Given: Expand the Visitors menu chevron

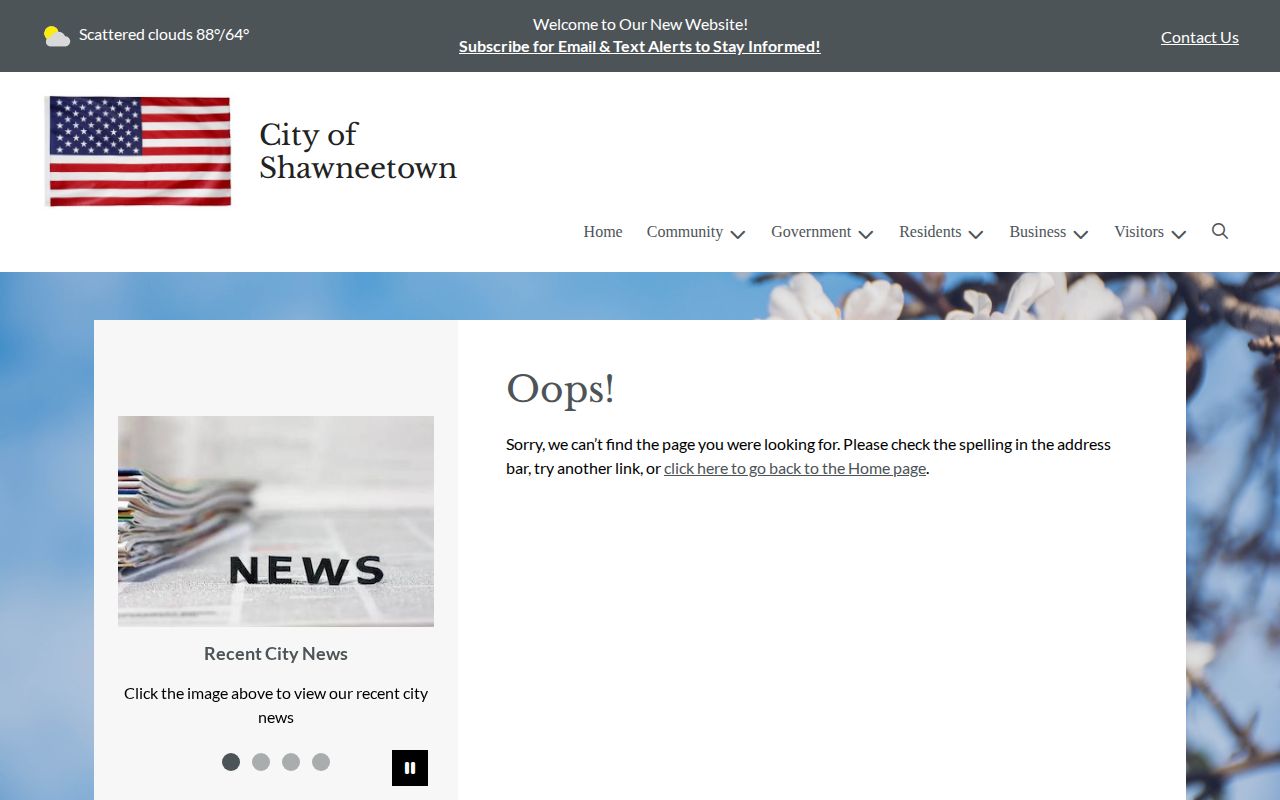Looking at the screenshot, I should 1179,234.
